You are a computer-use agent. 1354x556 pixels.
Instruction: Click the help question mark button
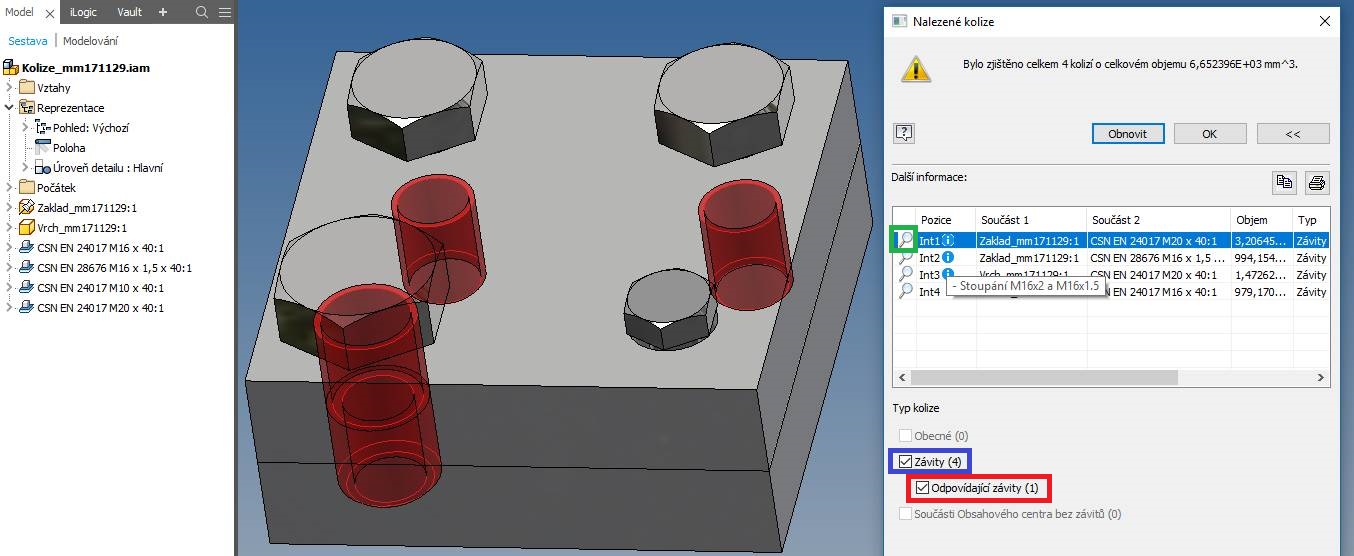904,133
